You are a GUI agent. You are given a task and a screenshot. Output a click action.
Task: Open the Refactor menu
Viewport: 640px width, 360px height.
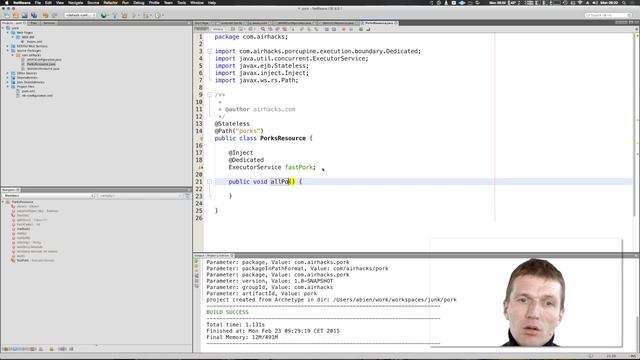110,2
